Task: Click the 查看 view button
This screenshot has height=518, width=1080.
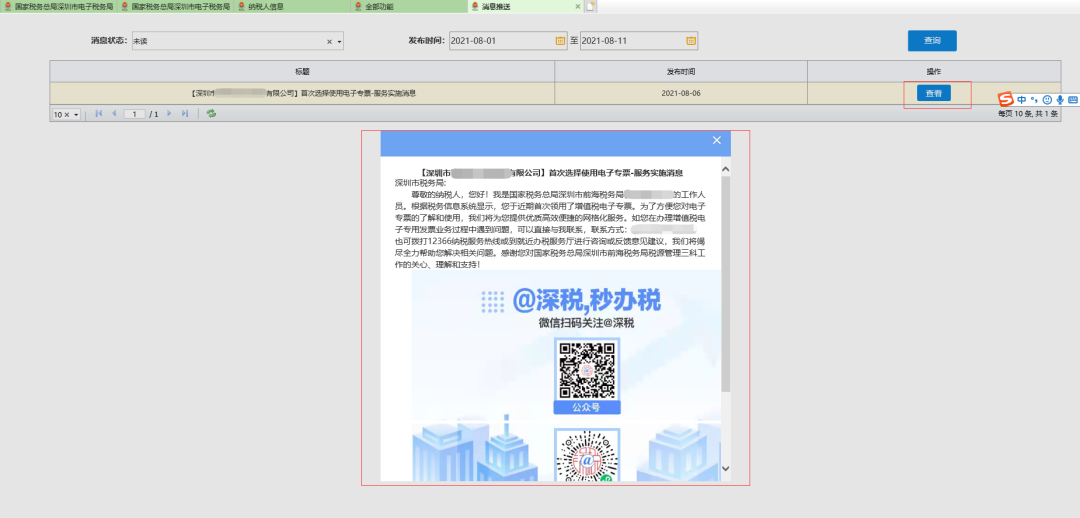Action: tap(933, 93)
